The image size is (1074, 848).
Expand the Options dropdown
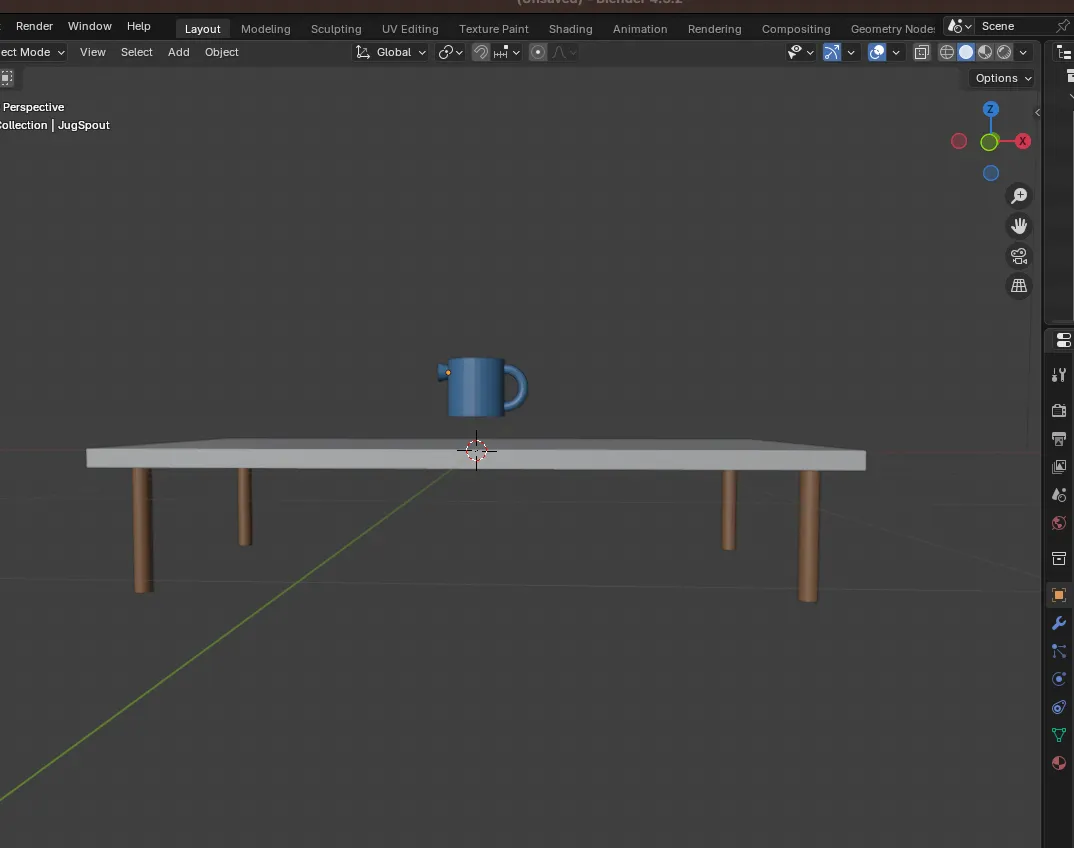point(1002,78)
